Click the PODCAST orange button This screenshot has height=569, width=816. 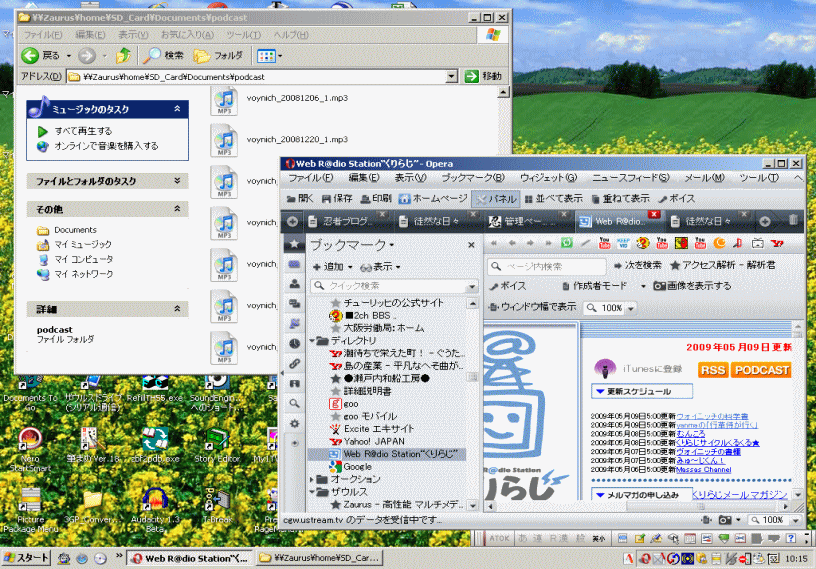(x=761, y=370)
